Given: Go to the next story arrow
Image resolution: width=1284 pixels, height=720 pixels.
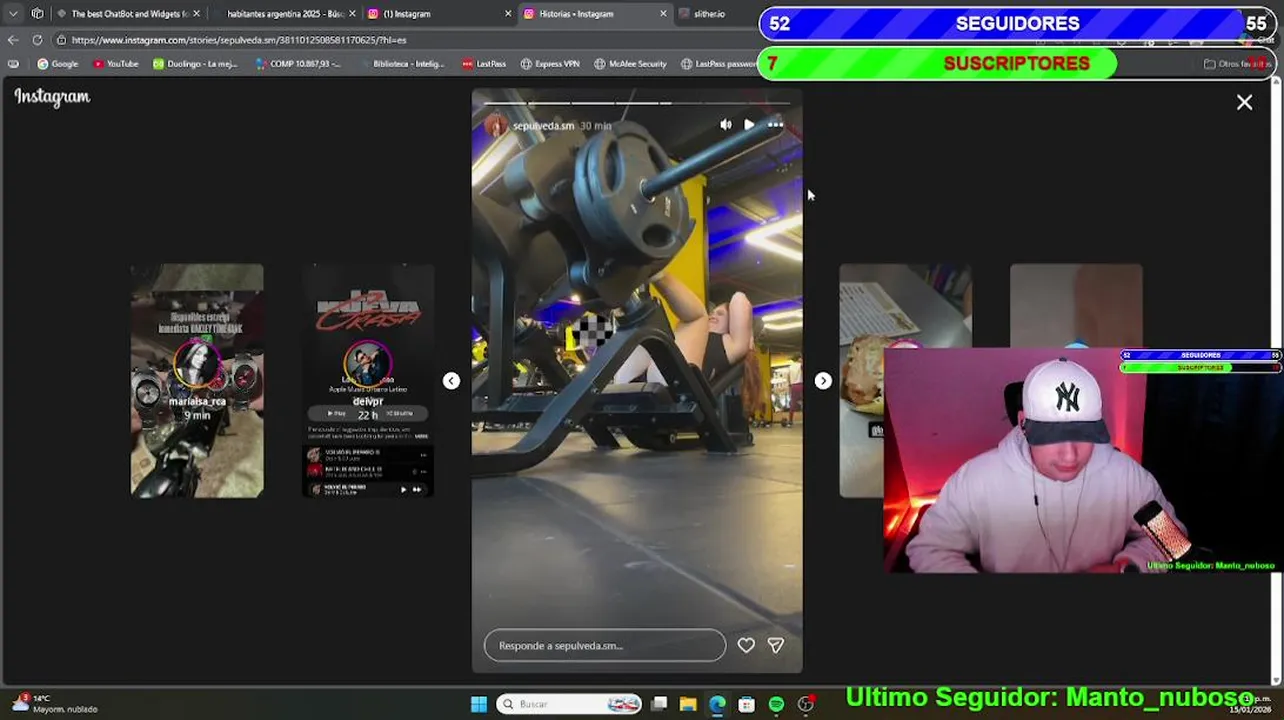Looking at the screenshot, I should pos(823,381).
